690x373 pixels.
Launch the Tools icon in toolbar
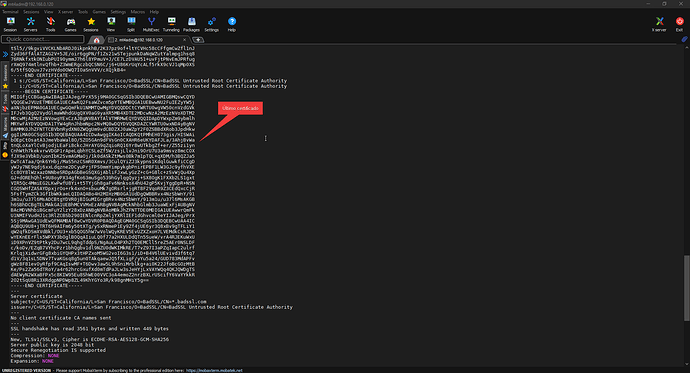click(x=51, y=24)
